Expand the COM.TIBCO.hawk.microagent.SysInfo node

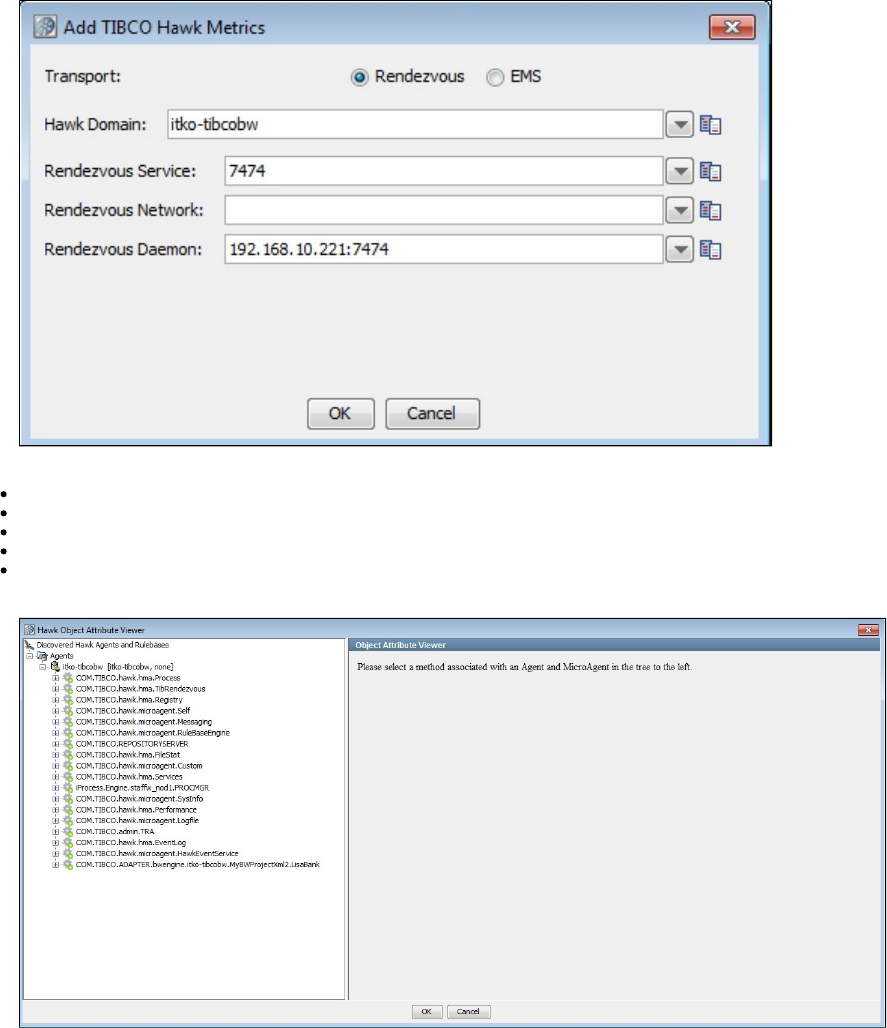56,799
